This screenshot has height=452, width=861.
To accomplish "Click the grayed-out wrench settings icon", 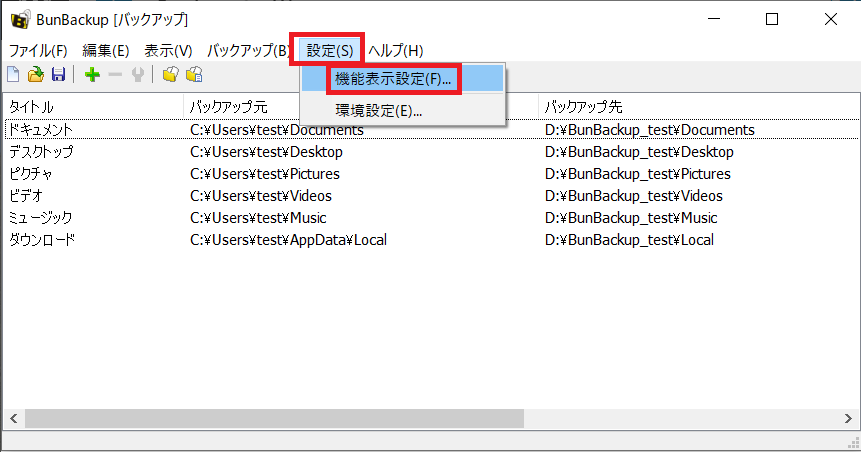I will (138, 75).
